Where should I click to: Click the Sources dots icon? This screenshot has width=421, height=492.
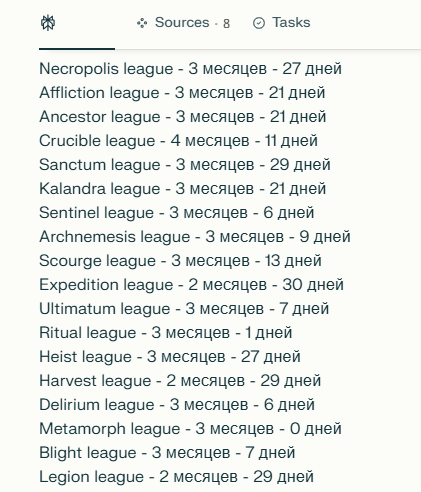(142, 23)
